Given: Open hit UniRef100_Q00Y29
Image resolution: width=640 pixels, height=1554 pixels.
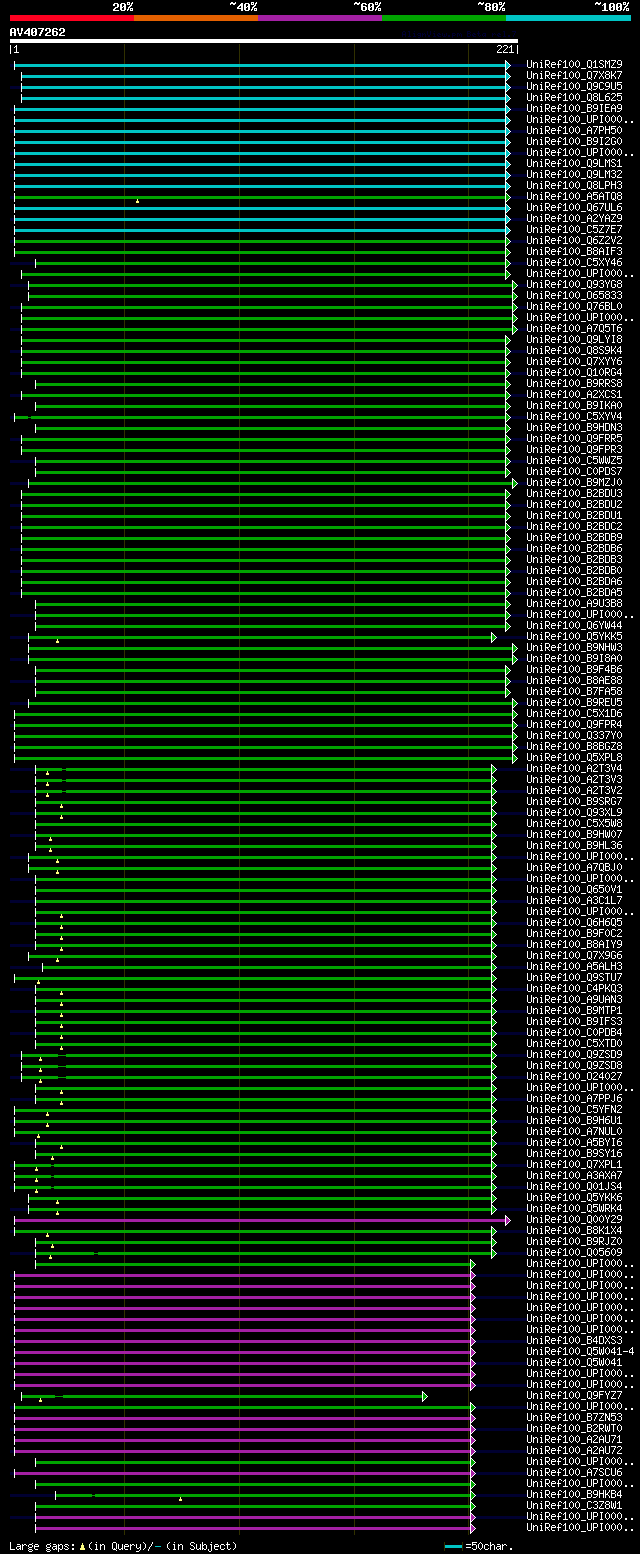Looking at the screenshot, I should 575,1220.
